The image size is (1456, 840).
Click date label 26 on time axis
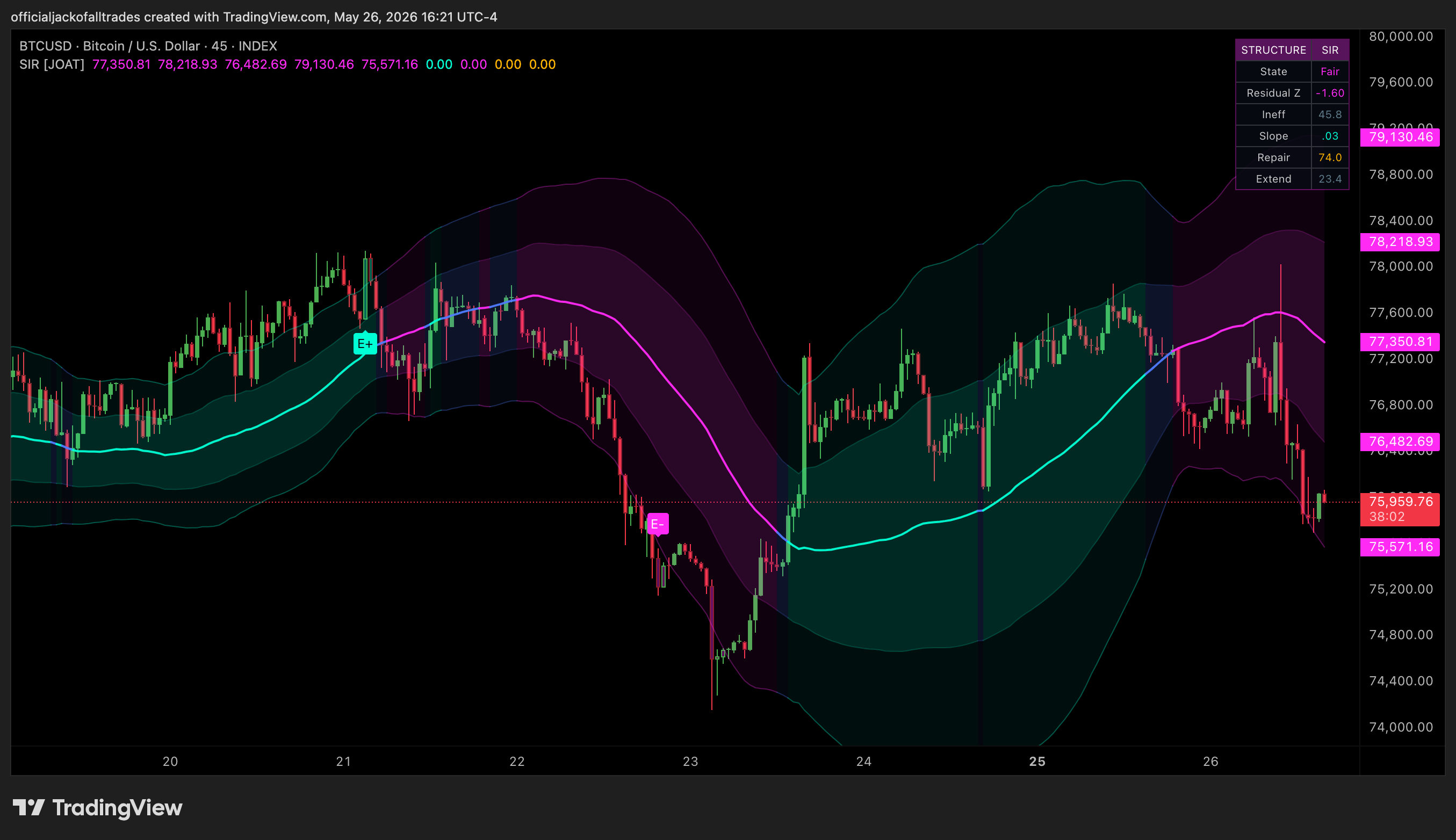[x=1210, y=762]
